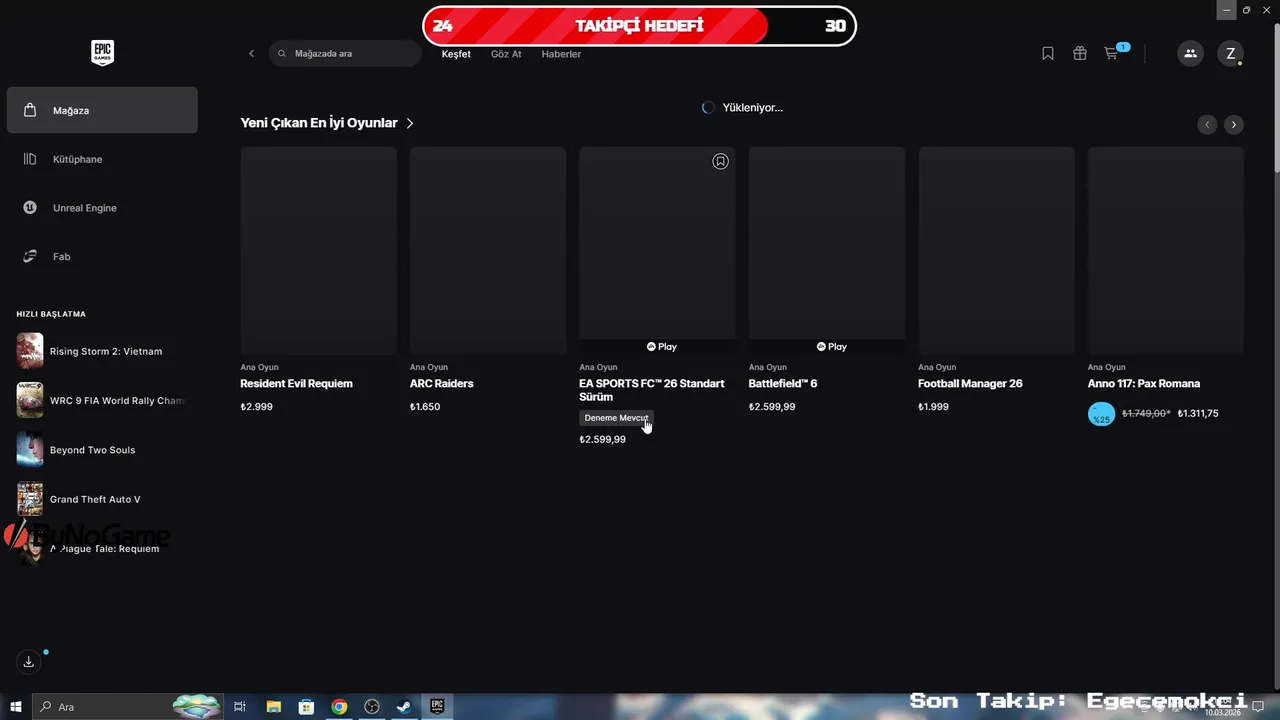Add EA SPORTS FC 26 to wishlist

tap(720, 161)
